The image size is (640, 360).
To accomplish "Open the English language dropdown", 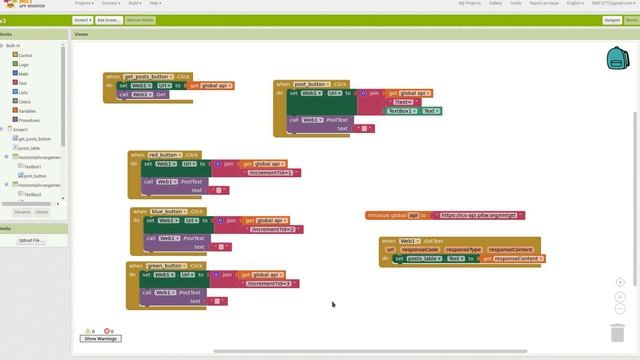I will click(575, 3).
